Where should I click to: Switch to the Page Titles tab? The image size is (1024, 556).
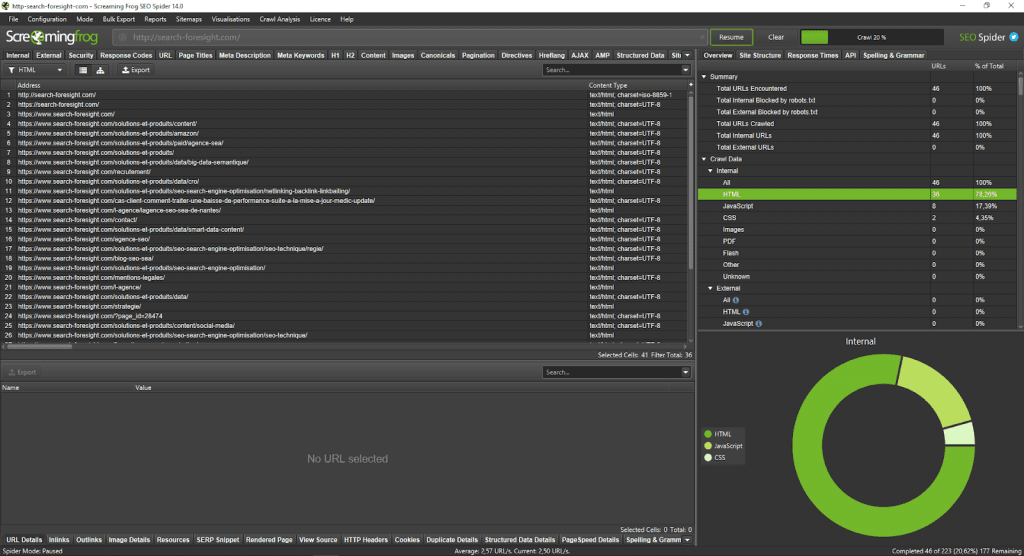[195, 56]
